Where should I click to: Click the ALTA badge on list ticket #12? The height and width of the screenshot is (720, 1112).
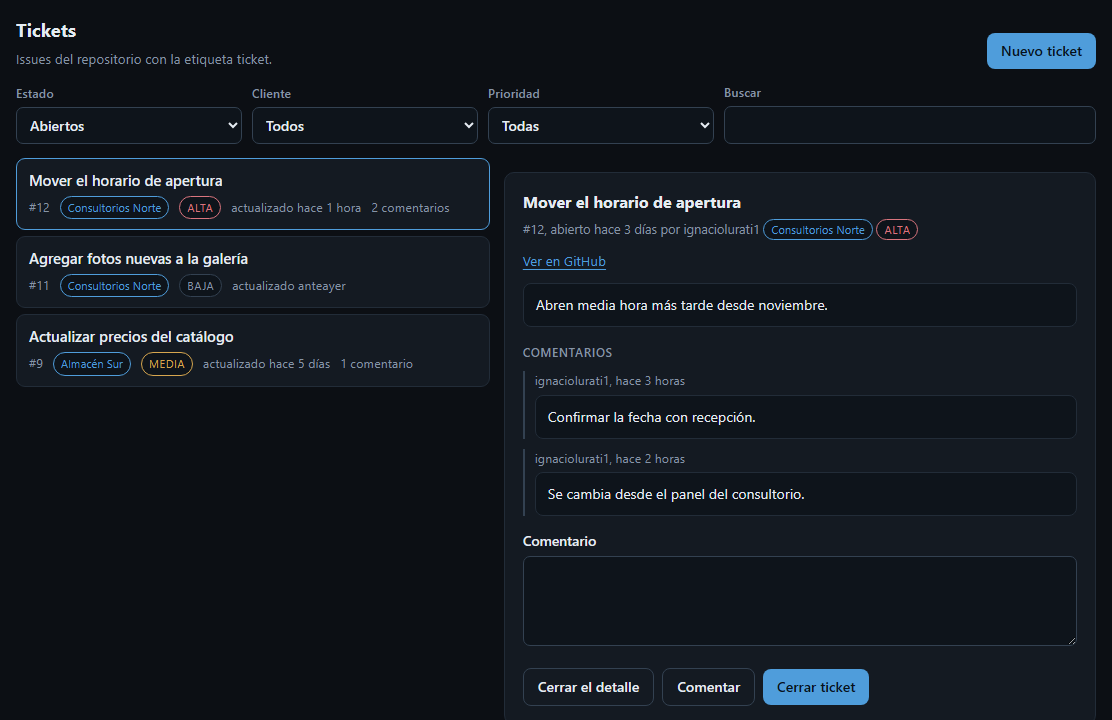click(x=200, y=208)
